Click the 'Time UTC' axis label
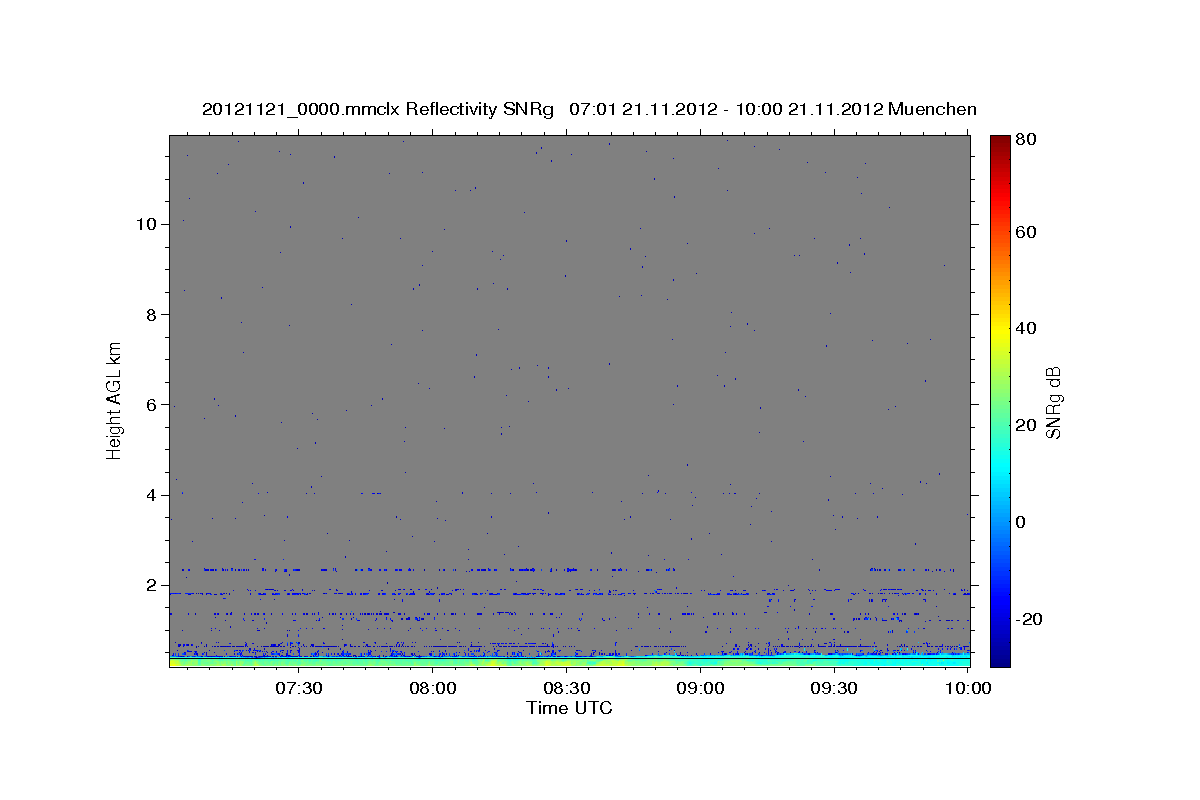Screen dimensions: 1200x800 click(569, 708)
